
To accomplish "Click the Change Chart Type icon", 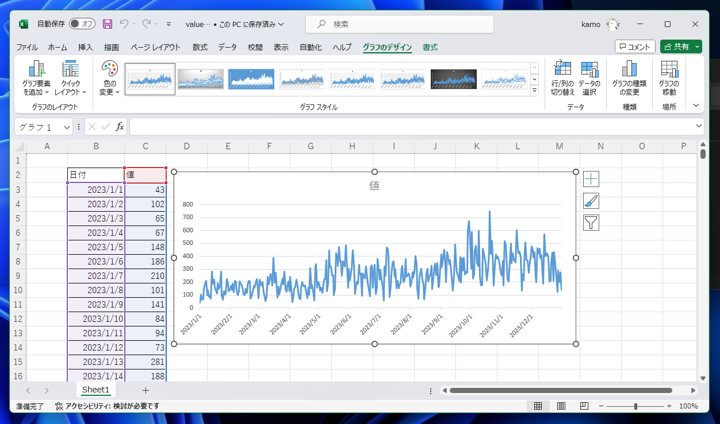I will [629, 78].
